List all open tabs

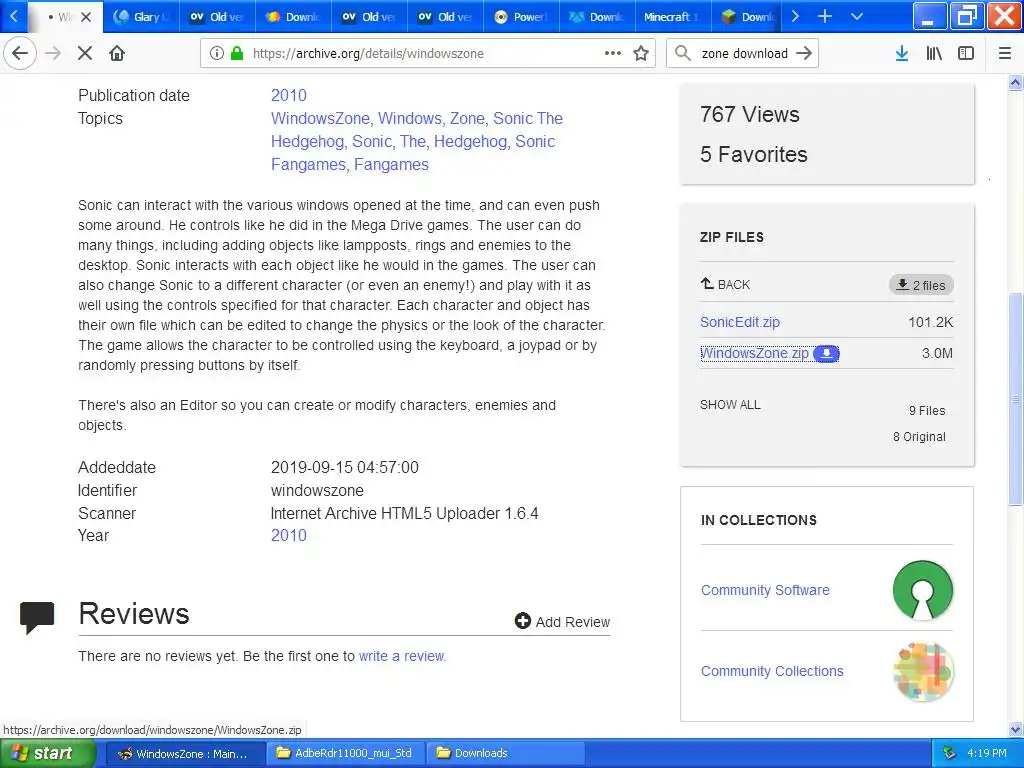(x=857, y=16)
